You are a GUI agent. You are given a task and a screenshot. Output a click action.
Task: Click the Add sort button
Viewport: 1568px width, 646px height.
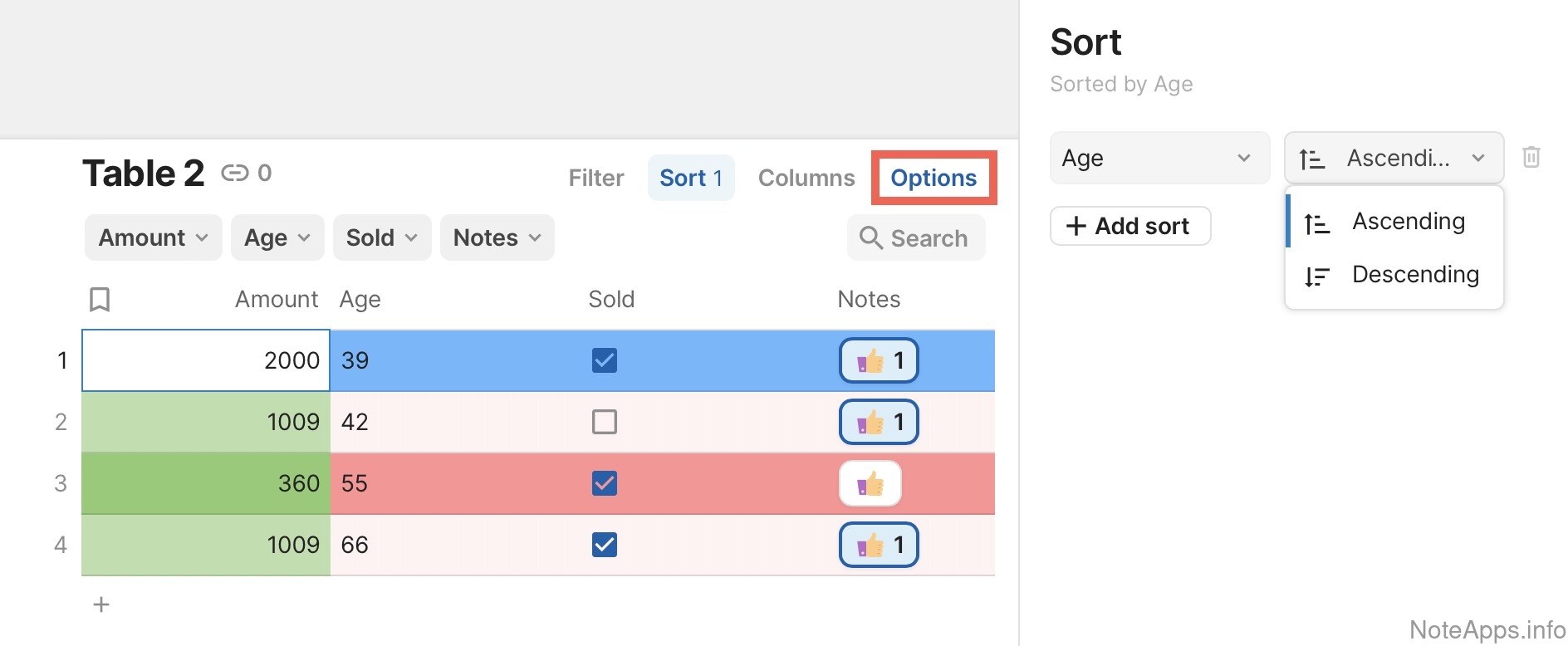click(x=1129, y=226)
